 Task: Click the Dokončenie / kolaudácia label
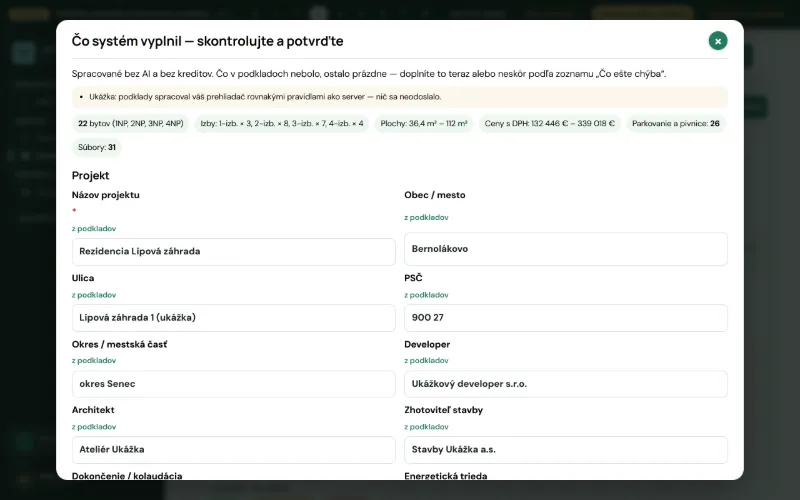click(x=127, y=476)
